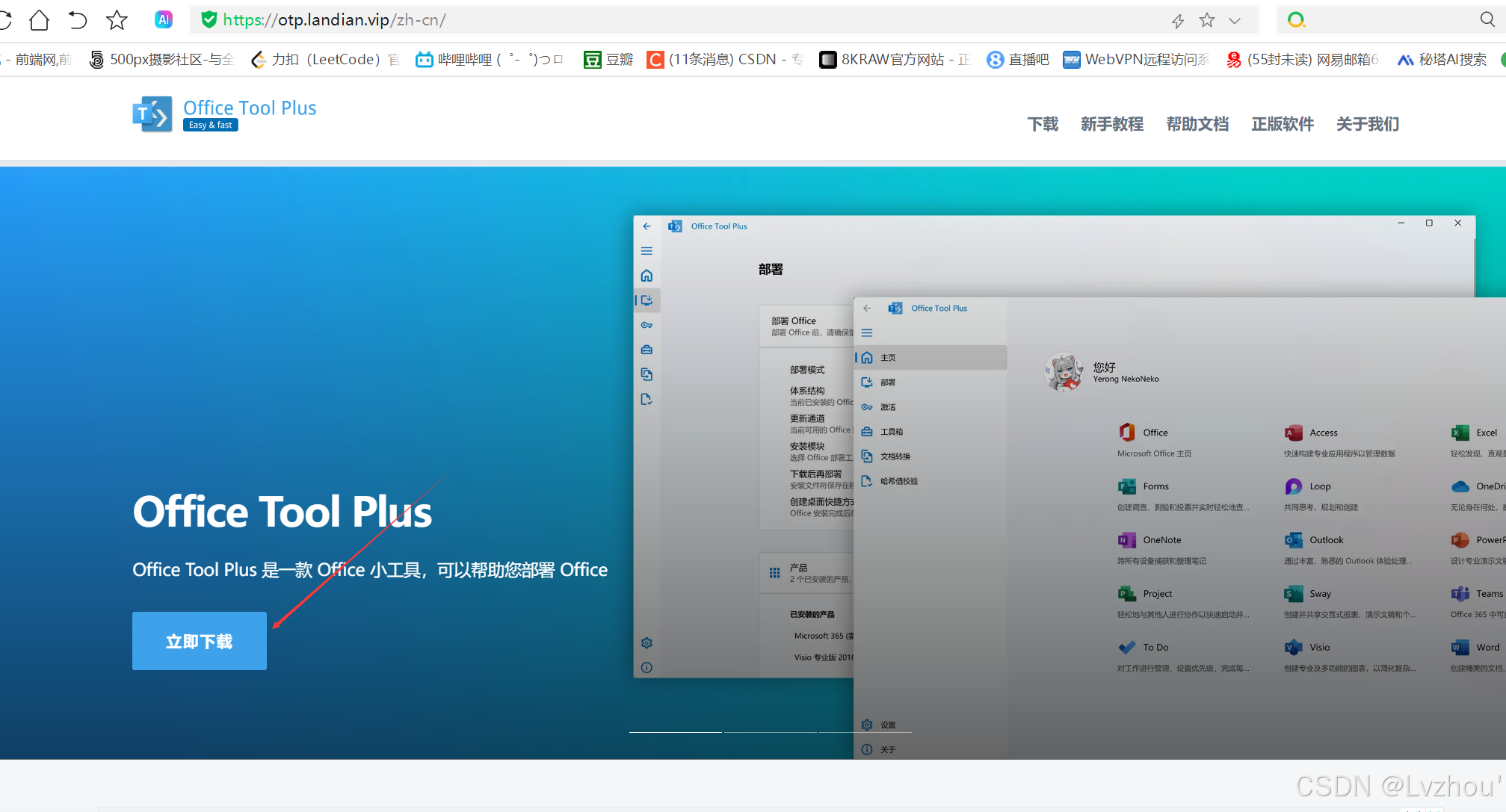Click the browser home icon
The height and width of the screenshot is (812, 1506).
[39, 20]
